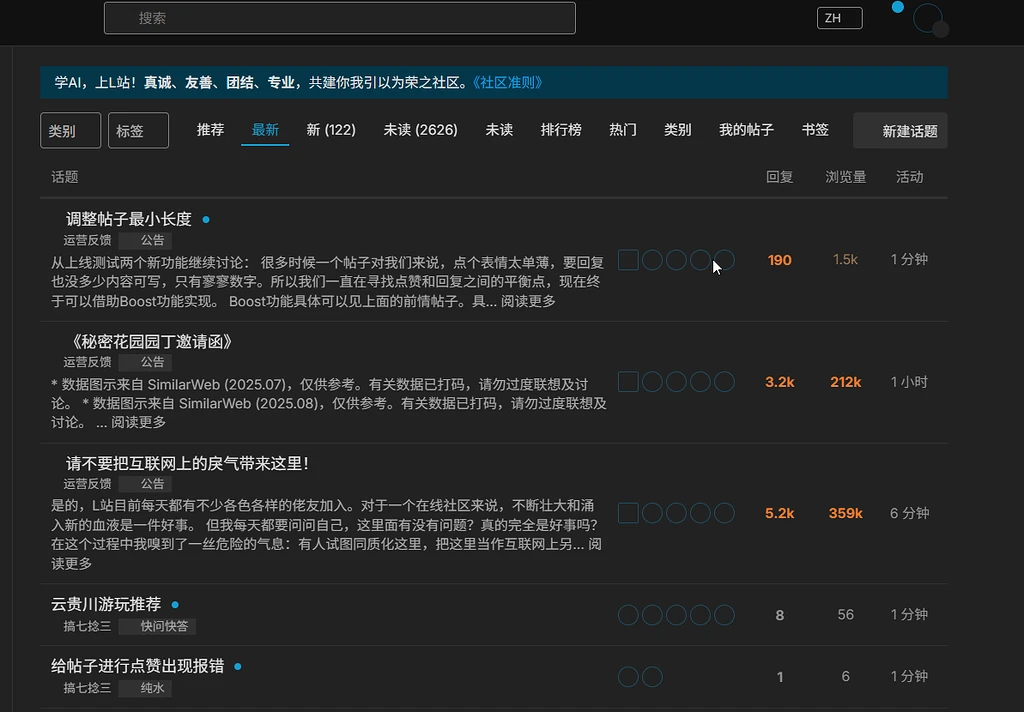1024x712 pixels.
Task: Click 阅读更多 in 请不要把互联网上的戾气 excerpt
Action: click(327, 554)
